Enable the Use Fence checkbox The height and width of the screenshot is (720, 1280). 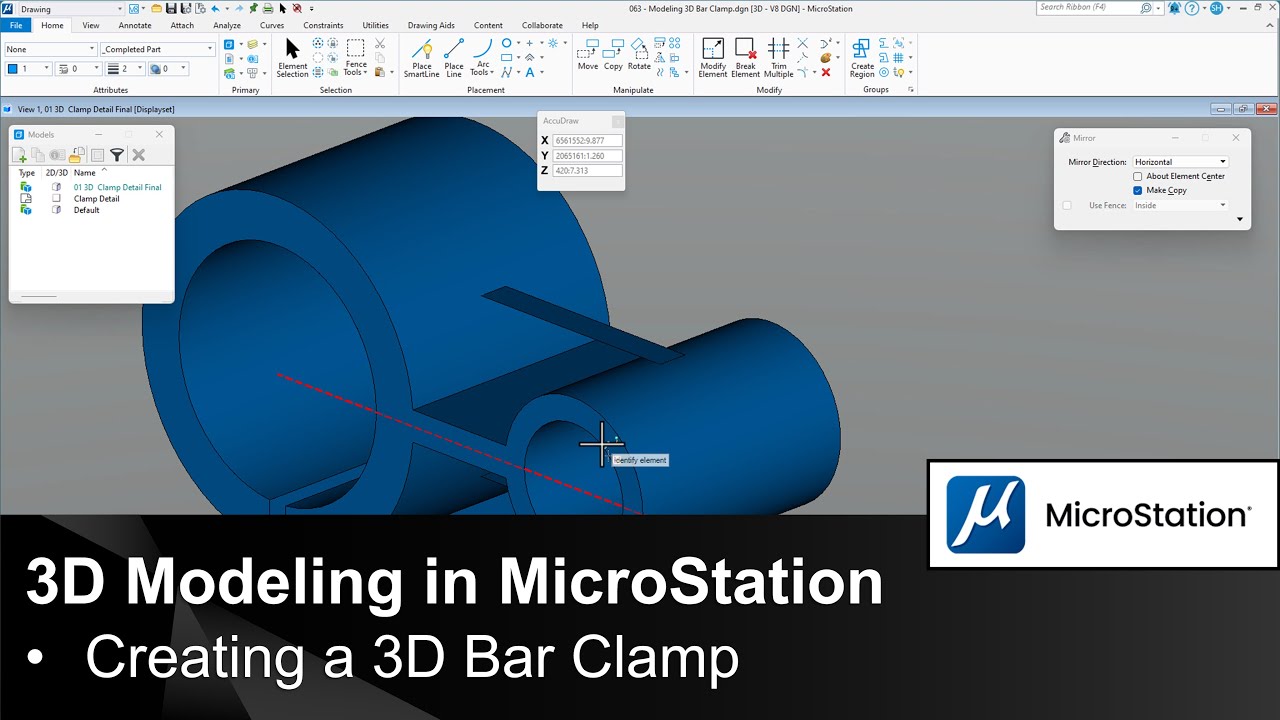pos(1067,205)
